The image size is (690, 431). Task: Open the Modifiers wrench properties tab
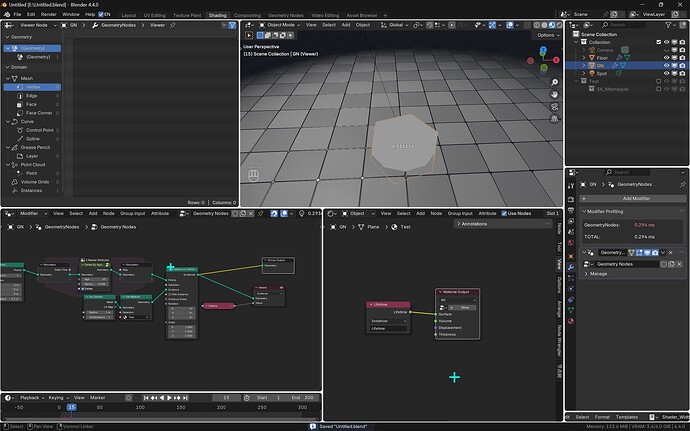[571, 267]
